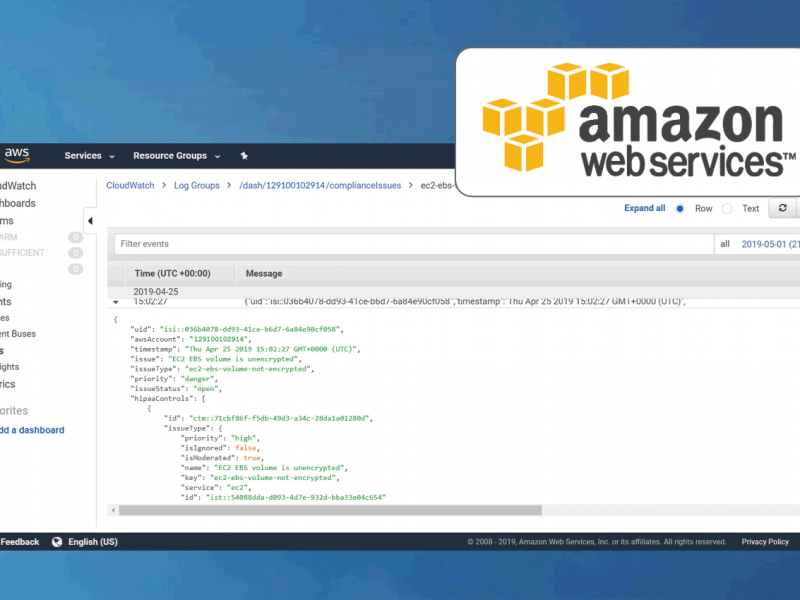Viewport: 800px width, 600px height.
Task: Click the AWS home logo icon
Action: pos(16,155)
